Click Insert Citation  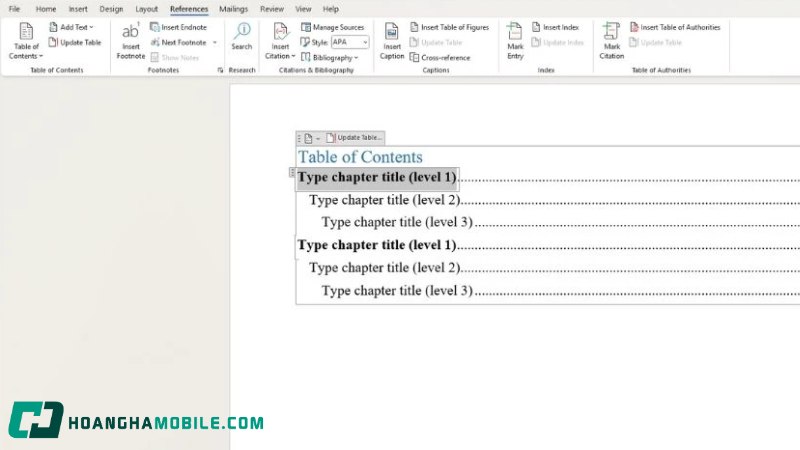tap(280, 41)
